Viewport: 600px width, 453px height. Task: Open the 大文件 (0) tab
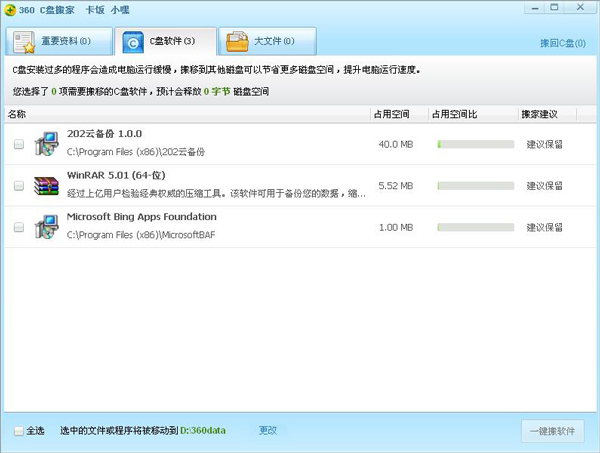pos(267,41)
